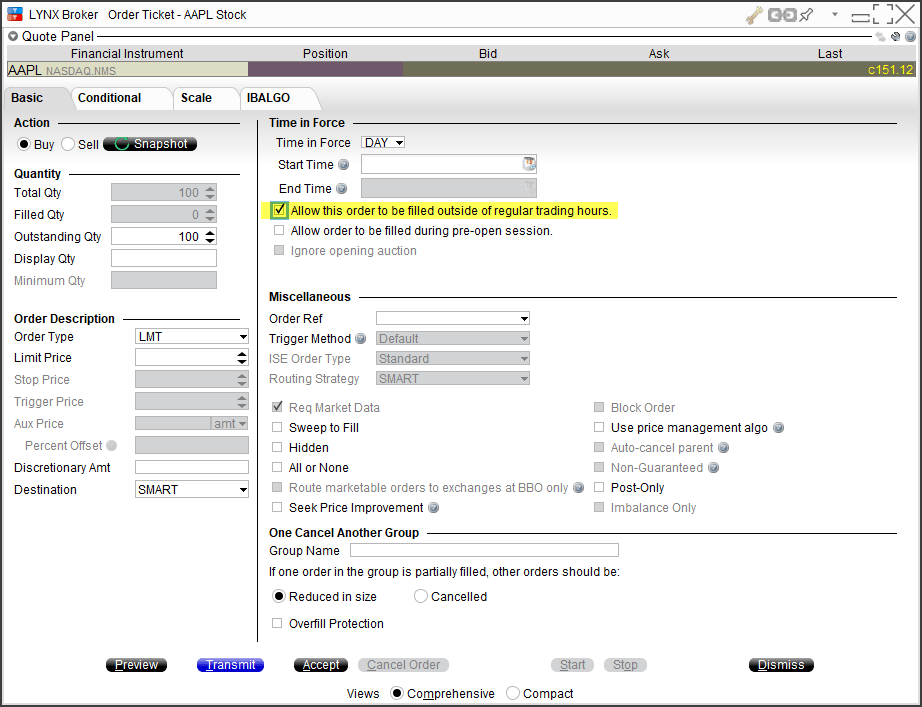
Task: Open the Order Type LMT dropdown
Action: click(x=192, y=337)
